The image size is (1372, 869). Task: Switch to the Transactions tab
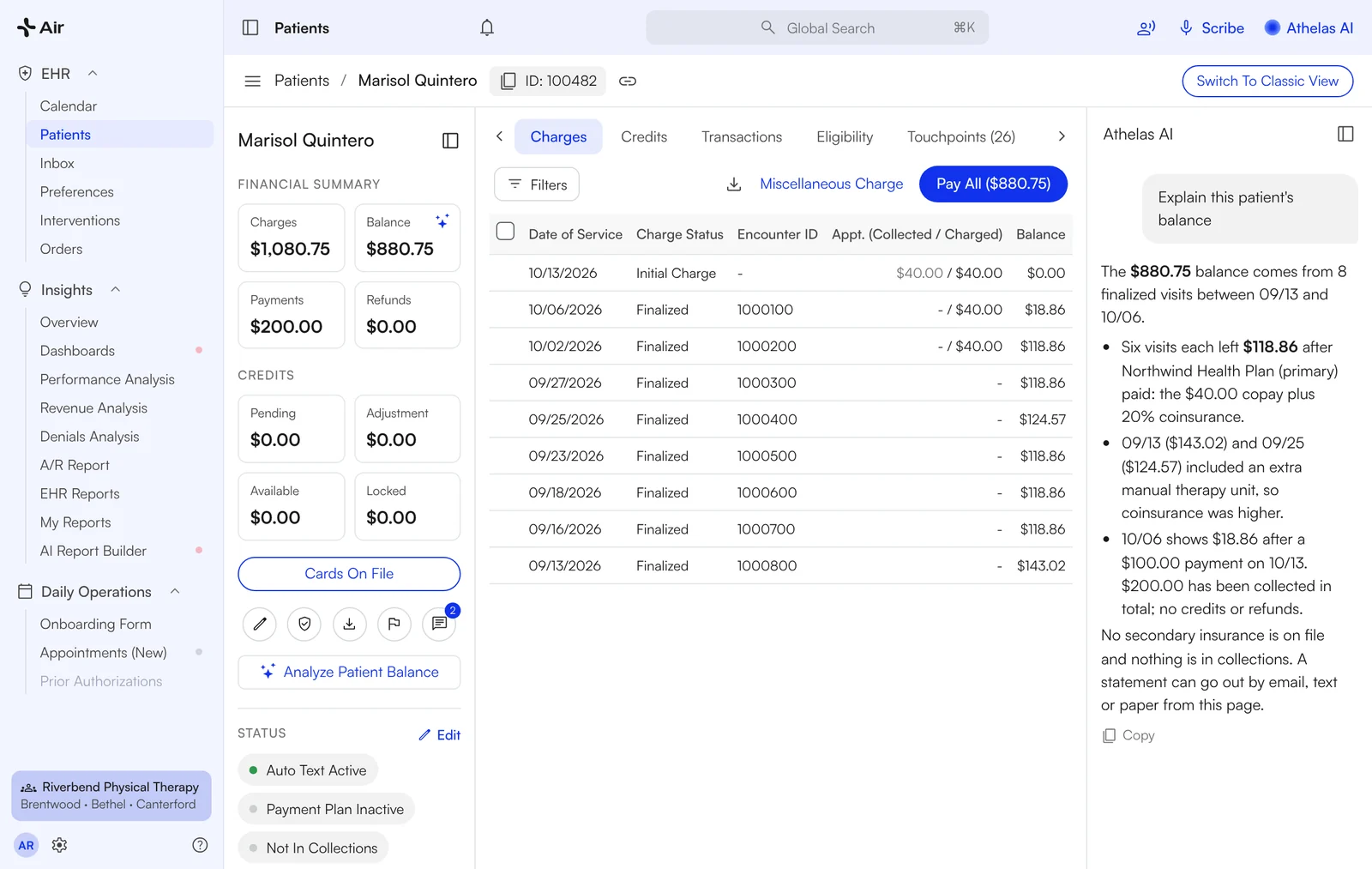click(742, 136)
